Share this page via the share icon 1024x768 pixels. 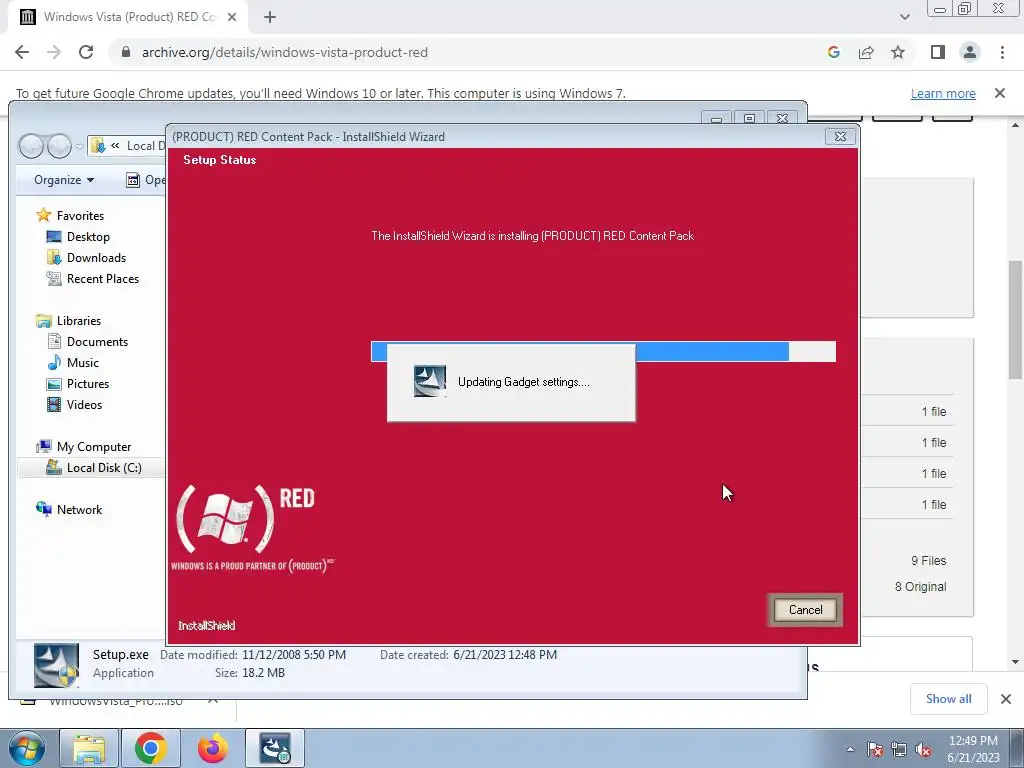[866, 52]
